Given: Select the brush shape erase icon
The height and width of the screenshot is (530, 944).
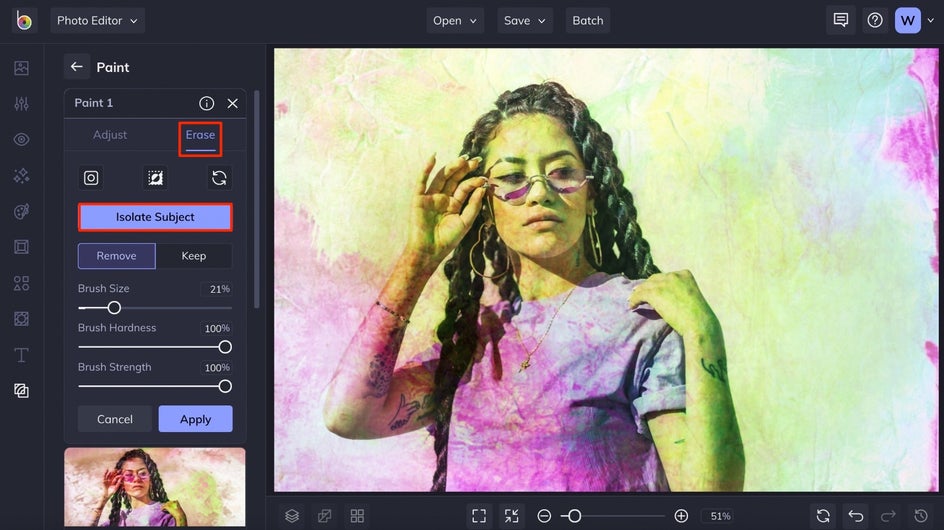Looking at the screenshot, I should 91,178.
